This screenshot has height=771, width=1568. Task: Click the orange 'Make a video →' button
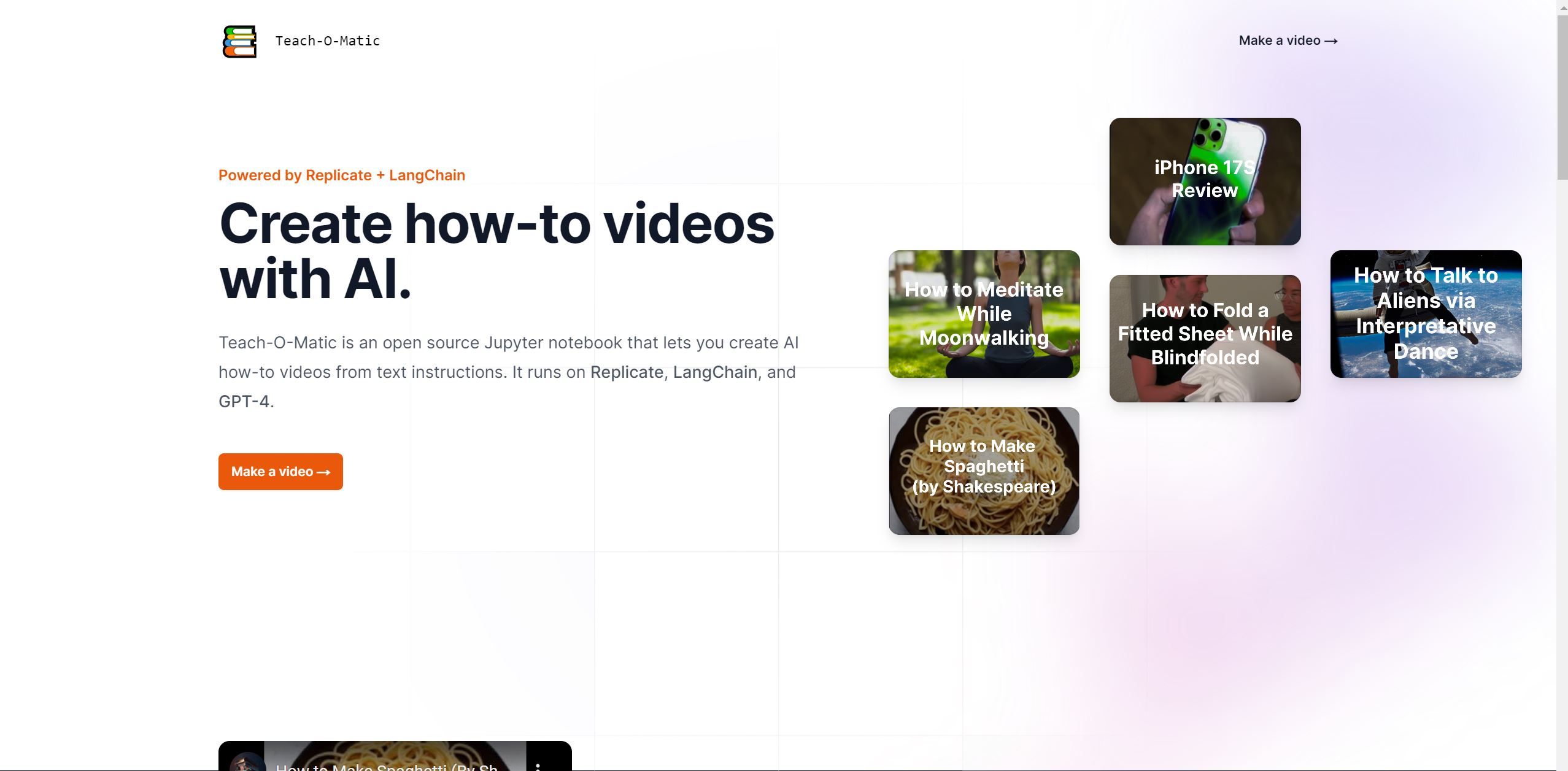pyautogui.click(x=280, y=471)
